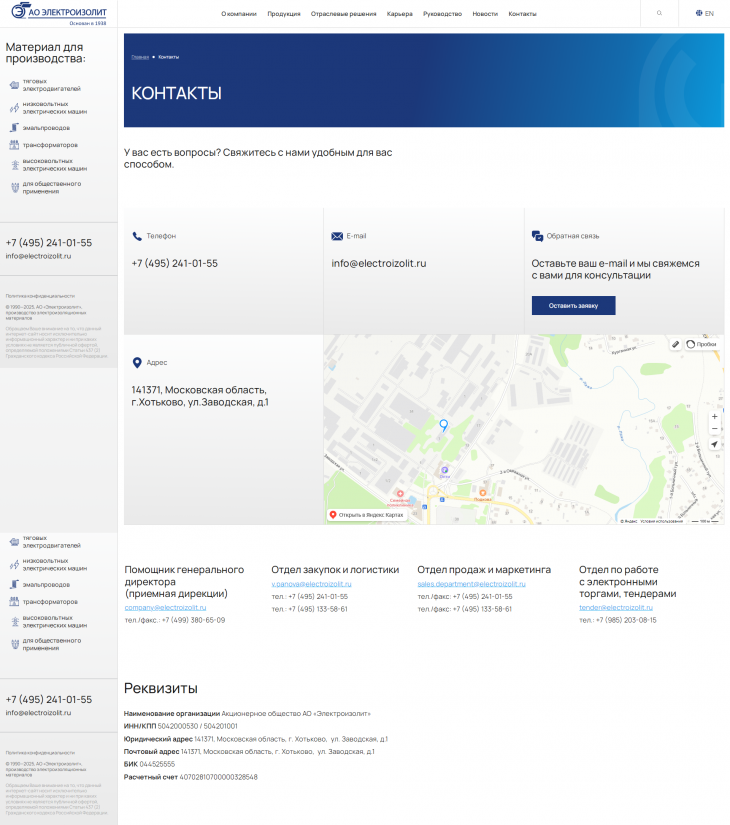Switch site language to EN
The image size is (730, 825).
[x=704, y=13]
